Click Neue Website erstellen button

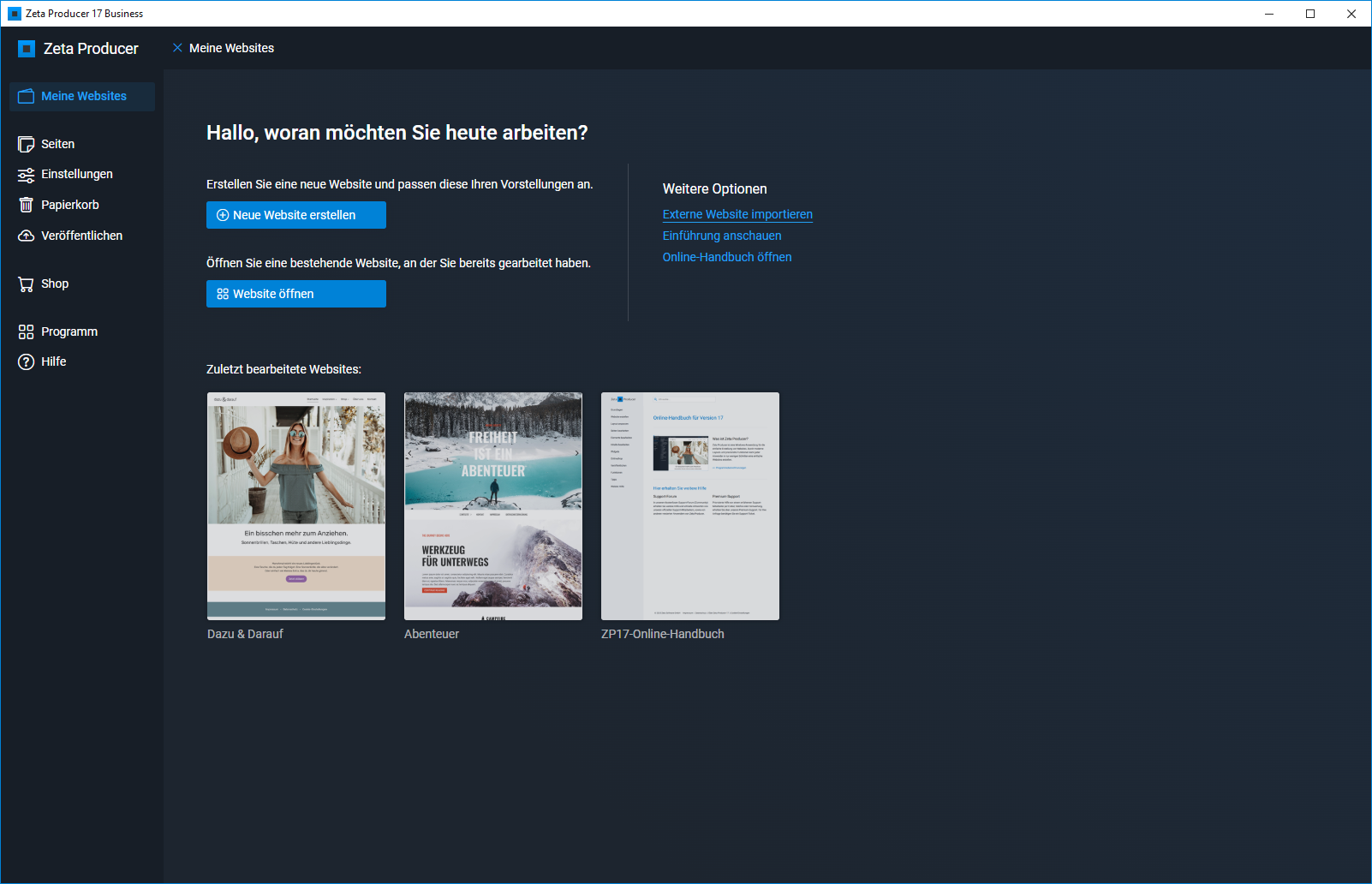296,215
